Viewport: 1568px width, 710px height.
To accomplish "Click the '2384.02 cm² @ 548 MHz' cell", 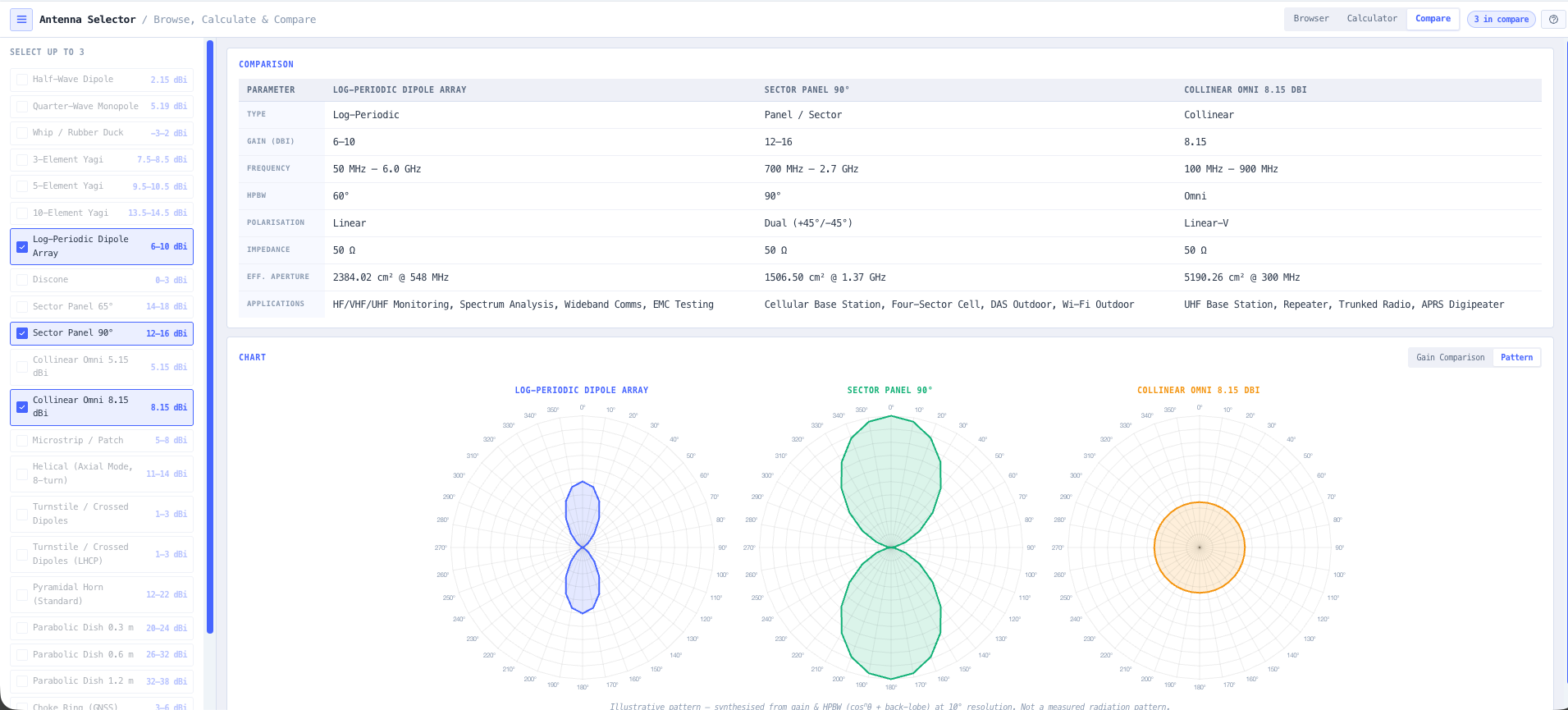I will (391, 277).
